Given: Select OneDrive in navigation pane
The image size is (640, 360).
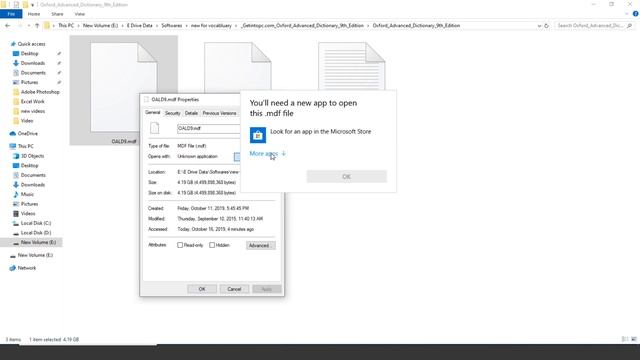Looking at the screenshot, I should [27, 133].
